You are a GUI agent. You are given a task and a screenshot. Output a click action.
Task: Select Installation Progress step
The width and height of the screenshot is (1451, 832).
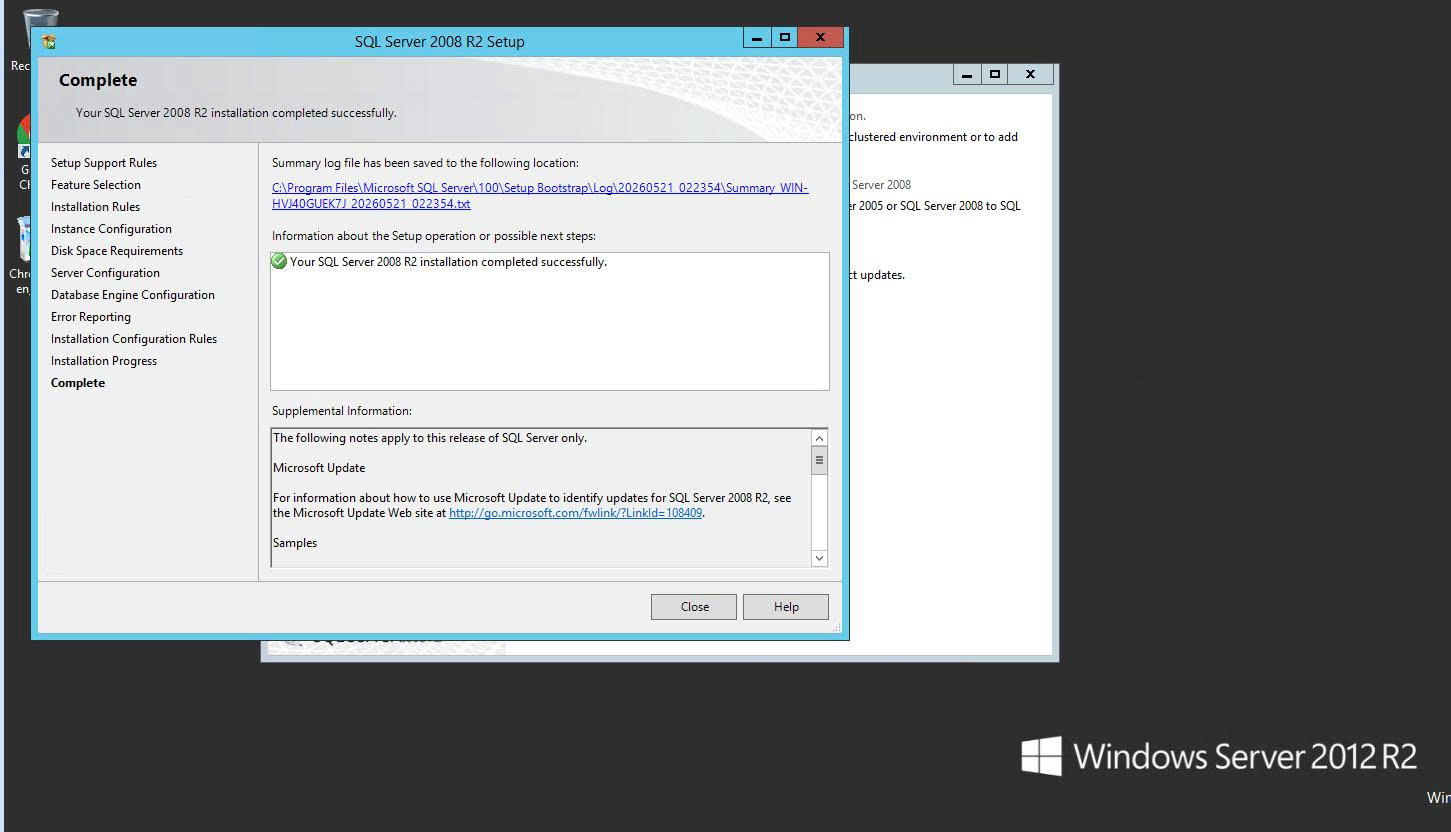[104, 361]
